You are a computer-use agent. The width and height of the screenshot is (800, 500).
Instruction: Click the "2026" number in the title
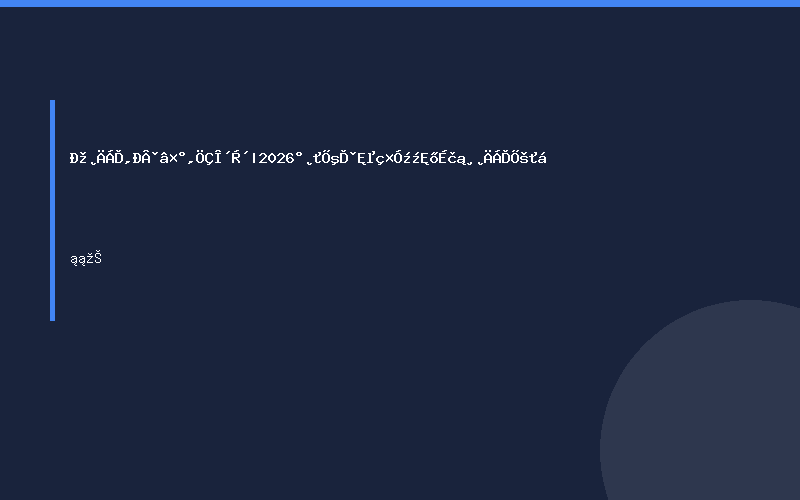(x=277, y=158)
